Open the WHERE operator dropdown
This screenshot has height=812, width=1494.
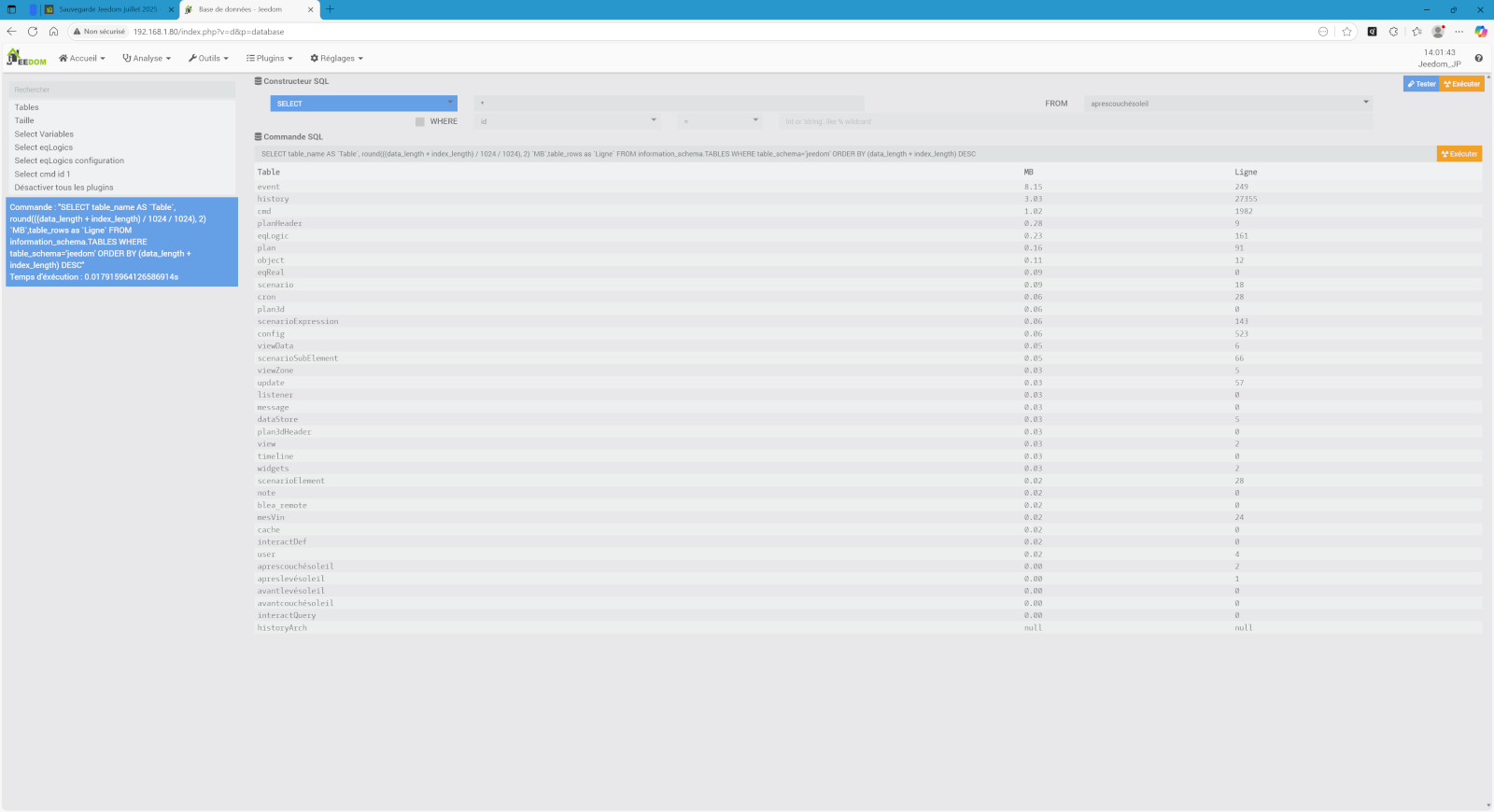[720, 121]
